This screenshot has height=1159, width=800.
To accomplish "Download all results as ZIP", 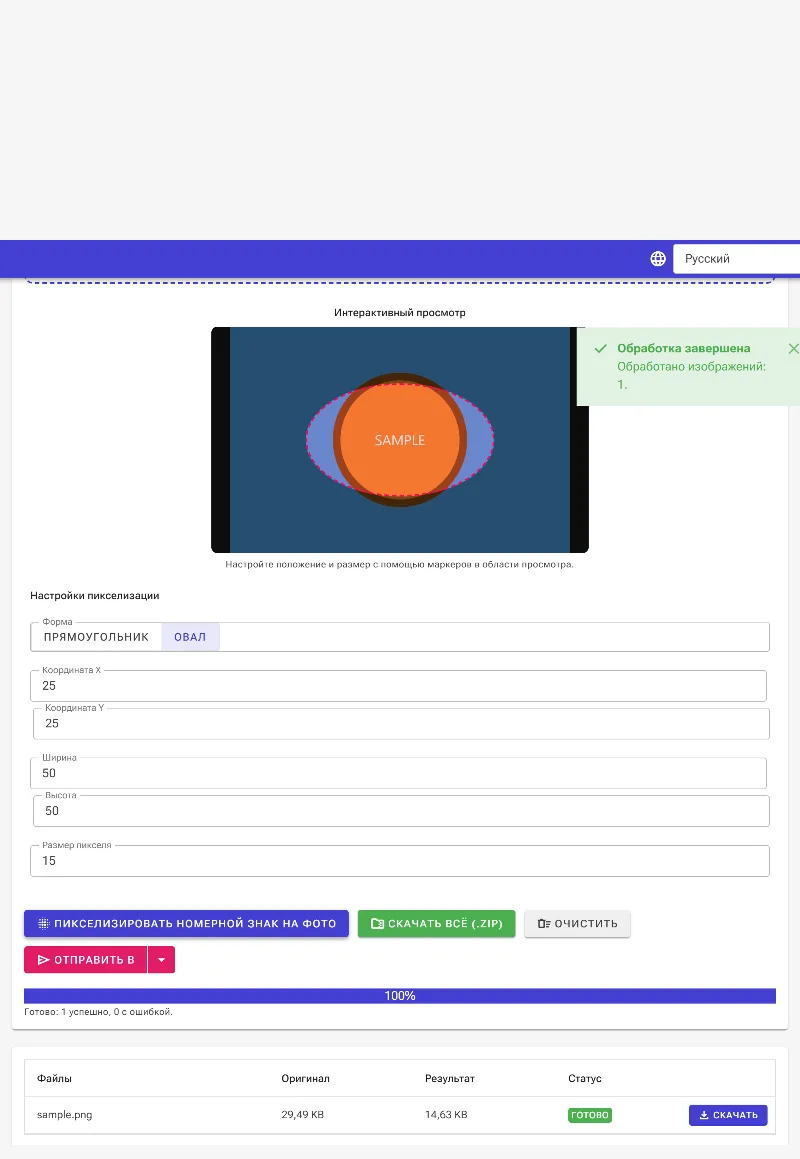I will [x=436, y=923].
